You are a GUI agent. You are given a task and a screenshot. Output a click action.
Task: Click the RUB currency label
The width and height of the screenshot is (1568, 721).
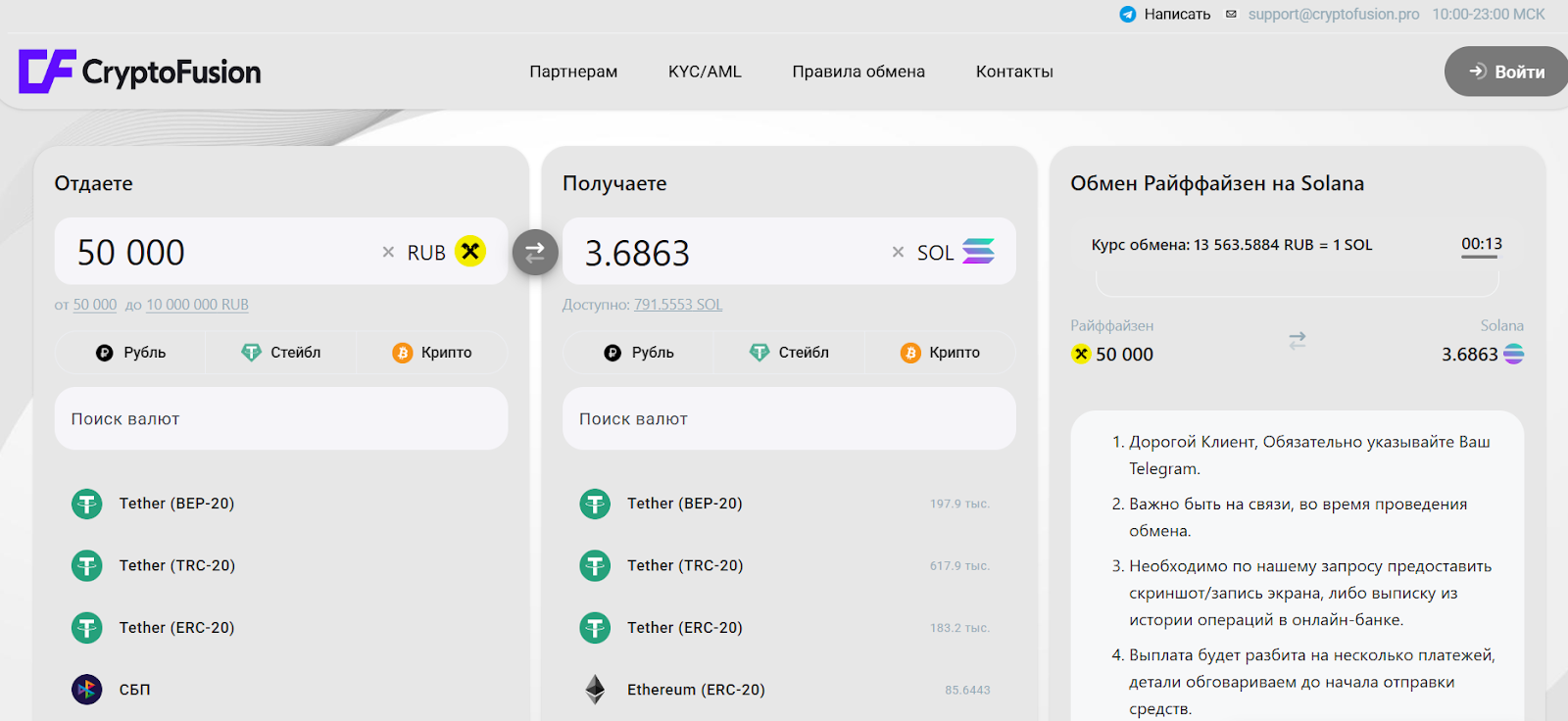click(x=426, y=253)
